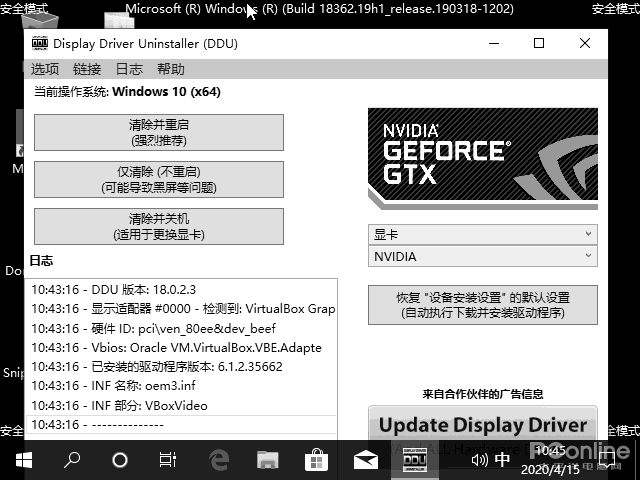The width and height of the screenshot is (640, 480).
Task: Open Mail app from taskbar
Action: click(366, 460)
